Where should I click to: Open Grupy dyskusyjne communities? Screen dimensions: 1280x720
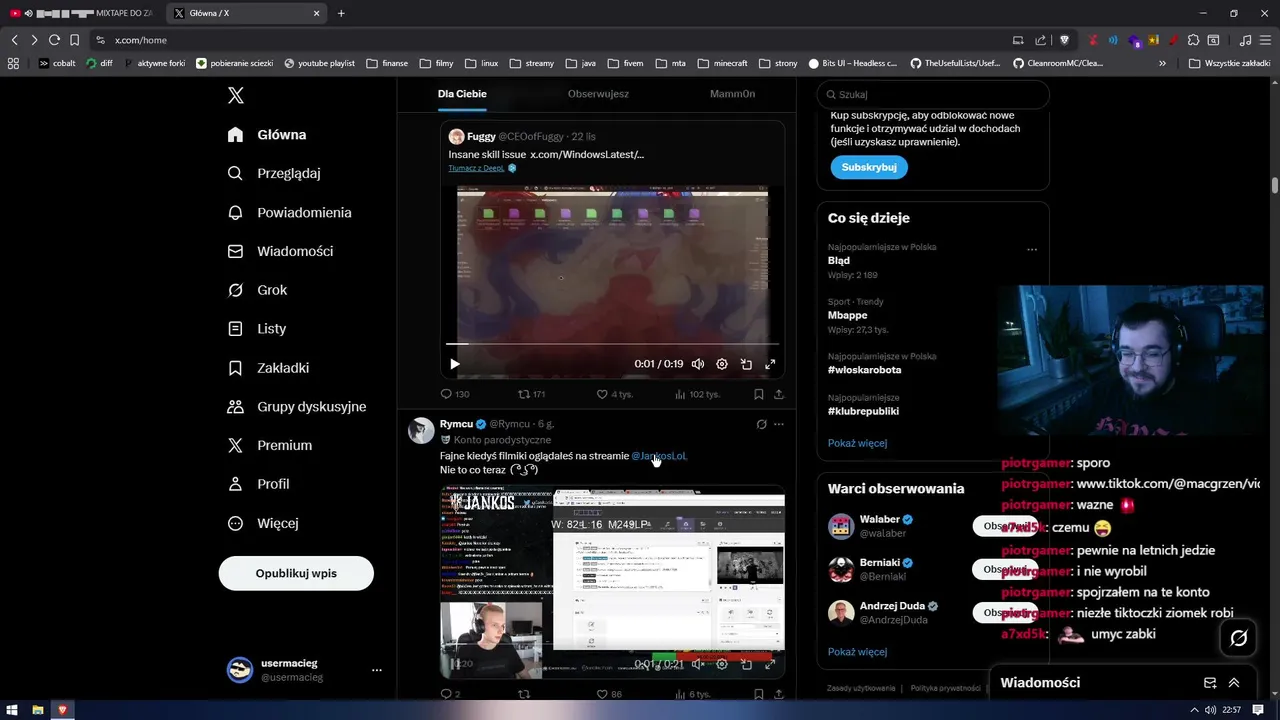tap(297, 407)
